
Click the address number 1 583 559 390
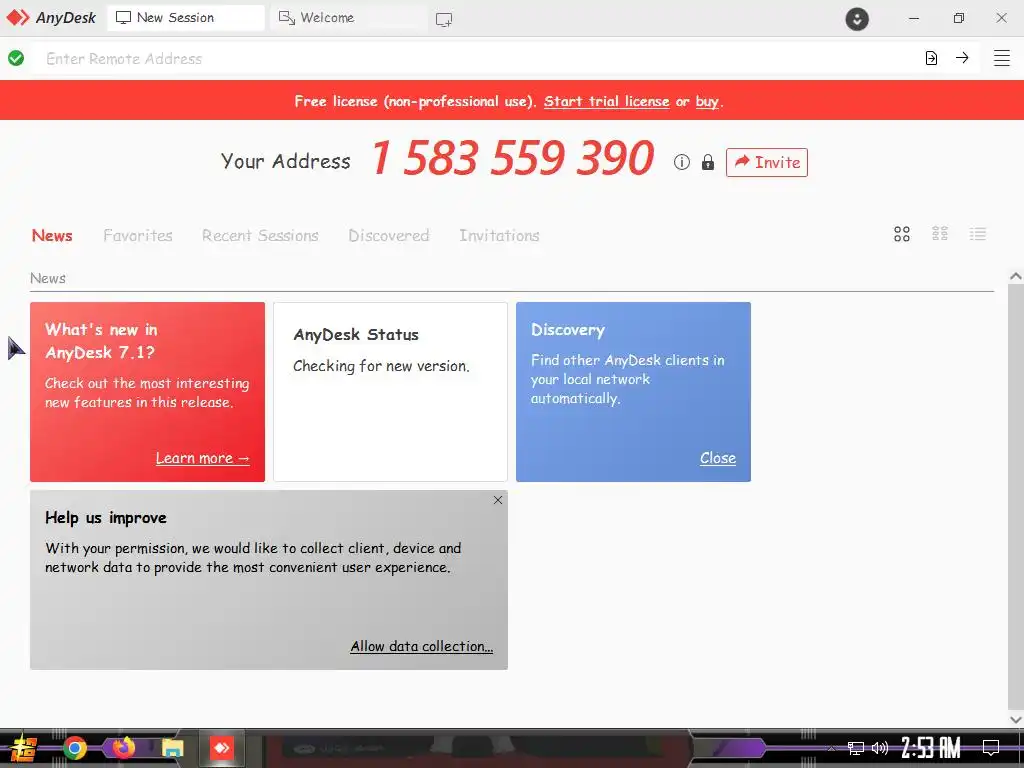tap(513, 158)
